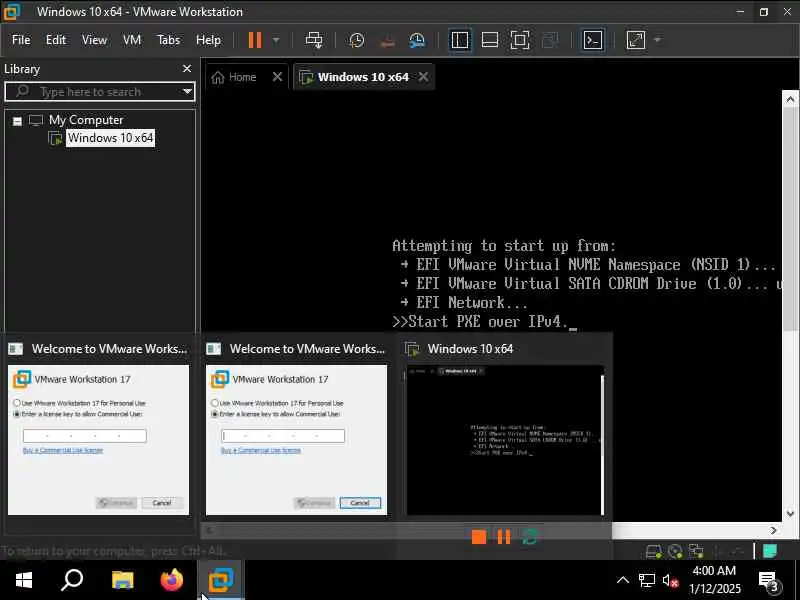Screen dimensions: 800x600
Task: Take a snapshot of this virtual machine
Action: pyautogui.click(x=357, y=40)
